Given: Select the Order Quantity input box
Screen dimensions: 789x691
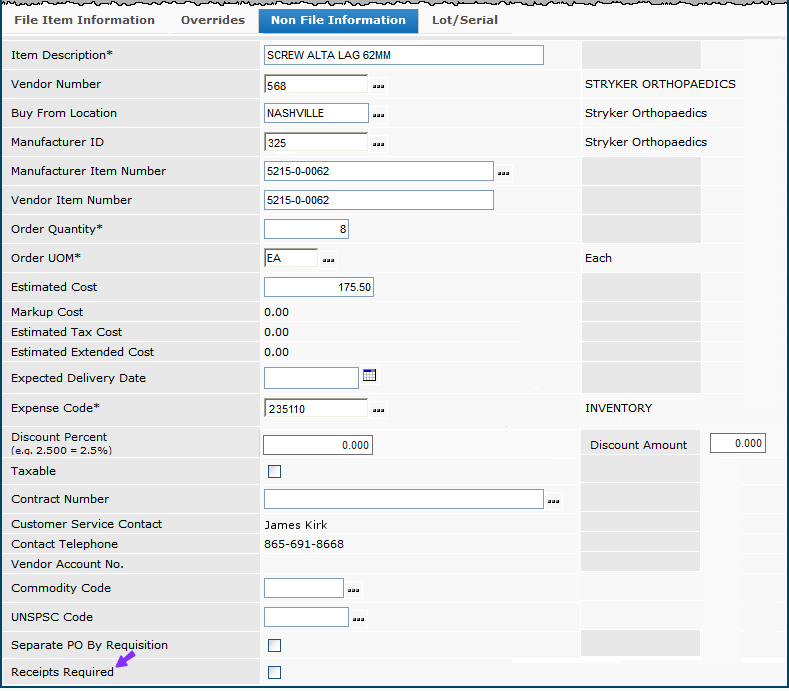Looking at the screenshot, I should 306,229.
